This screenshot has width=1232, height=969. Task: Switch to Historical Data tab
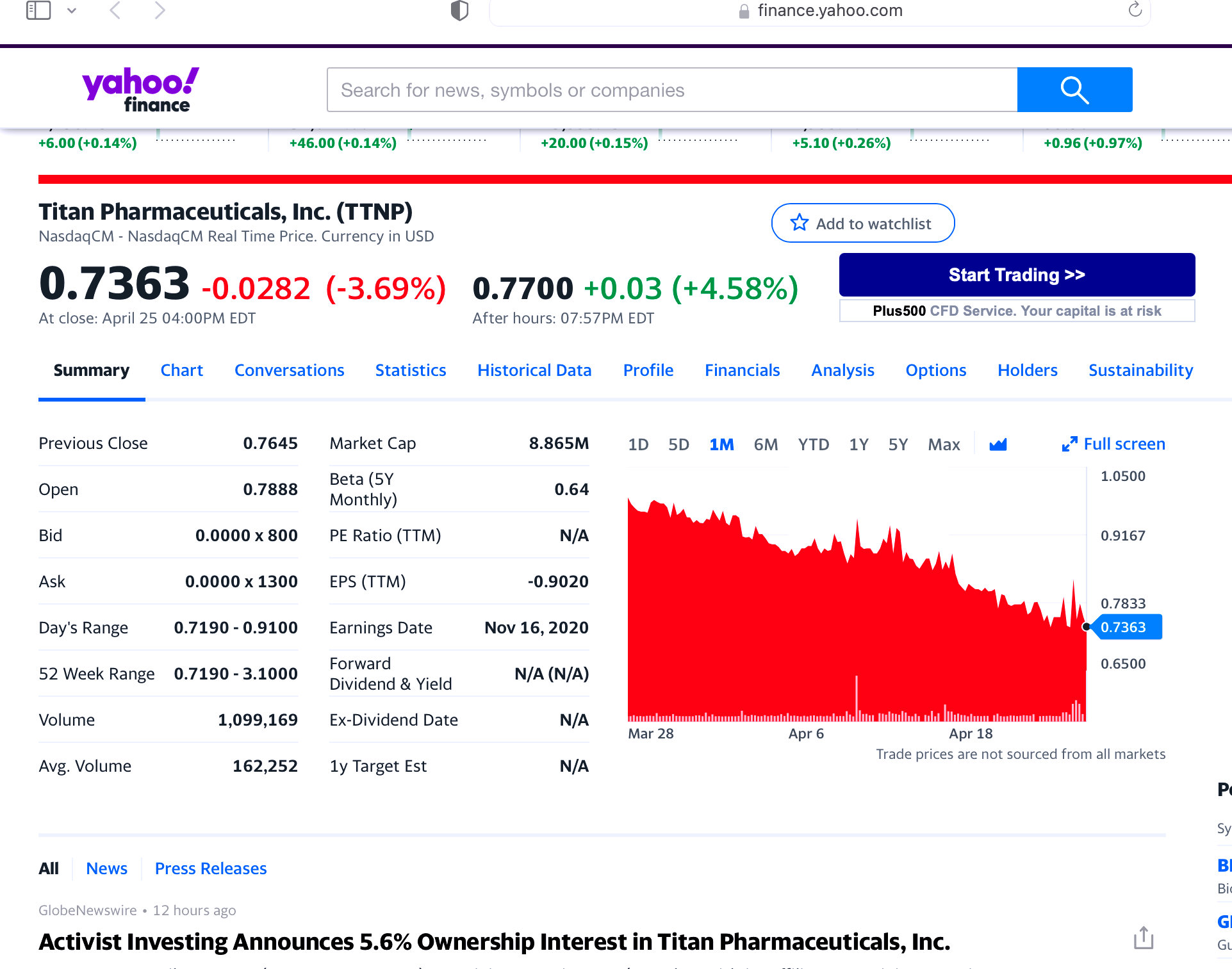pyautogui.click(x=534, y=371)
